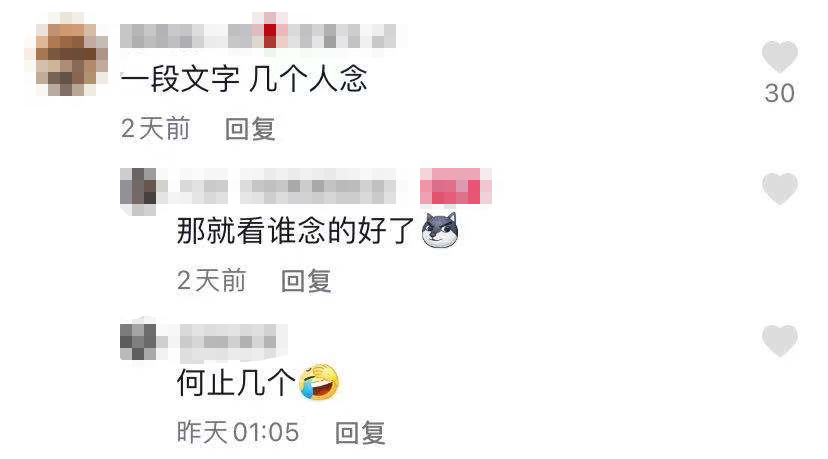Open the top commenter's profile avatar
Viewport: 828px width, 459px height.
point(67,55)
